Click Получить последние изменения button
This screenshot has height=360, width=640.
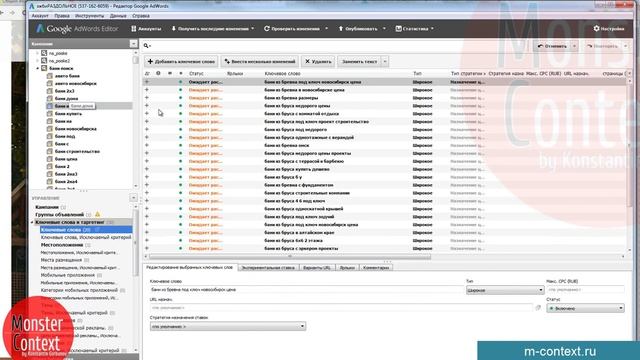click(x=209, y=29)
